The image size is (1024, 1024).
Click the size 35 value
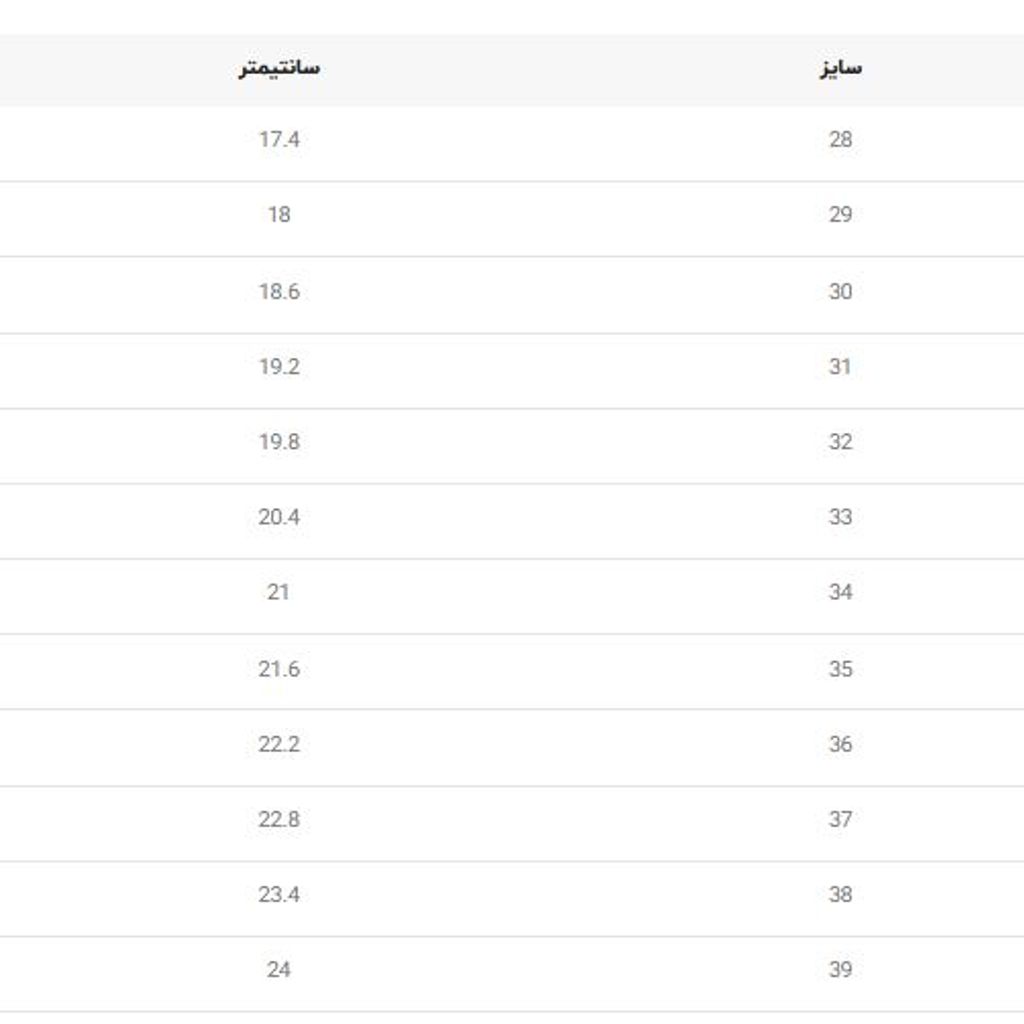[x=840, y=669]
